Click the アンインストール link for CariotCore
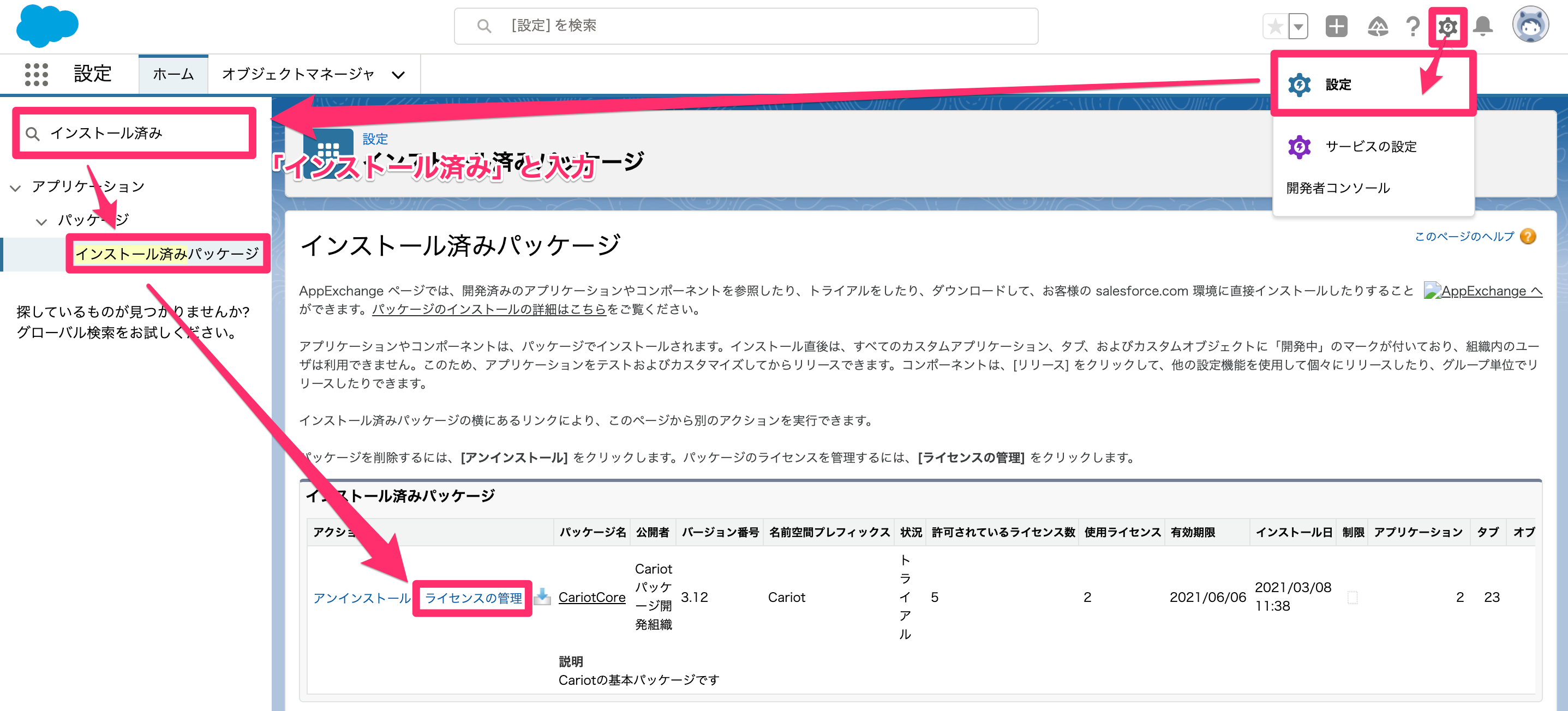 coord(362,598)
